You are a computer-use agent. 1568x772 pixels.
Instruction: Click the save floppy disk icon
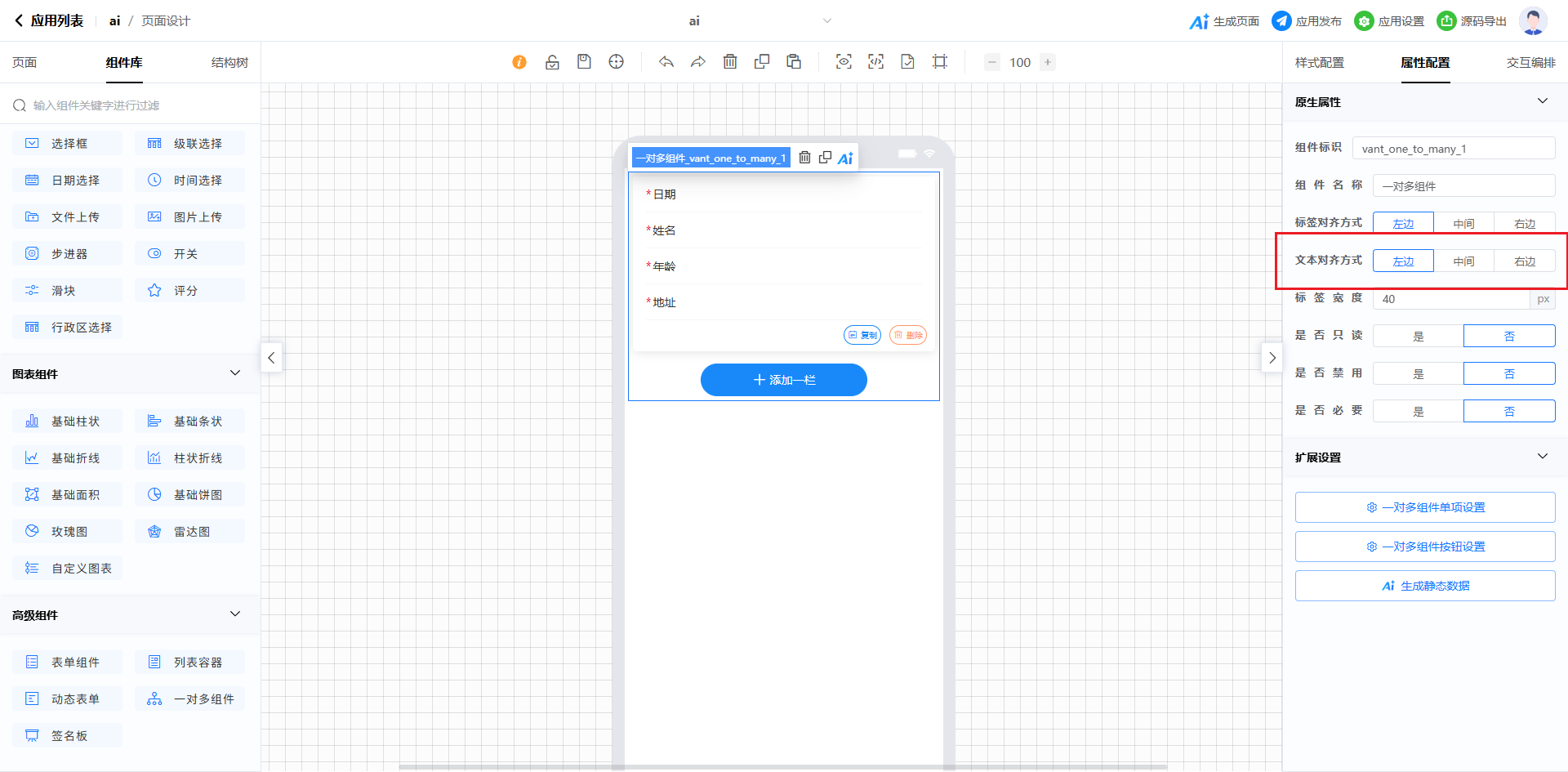pos(584,62)
